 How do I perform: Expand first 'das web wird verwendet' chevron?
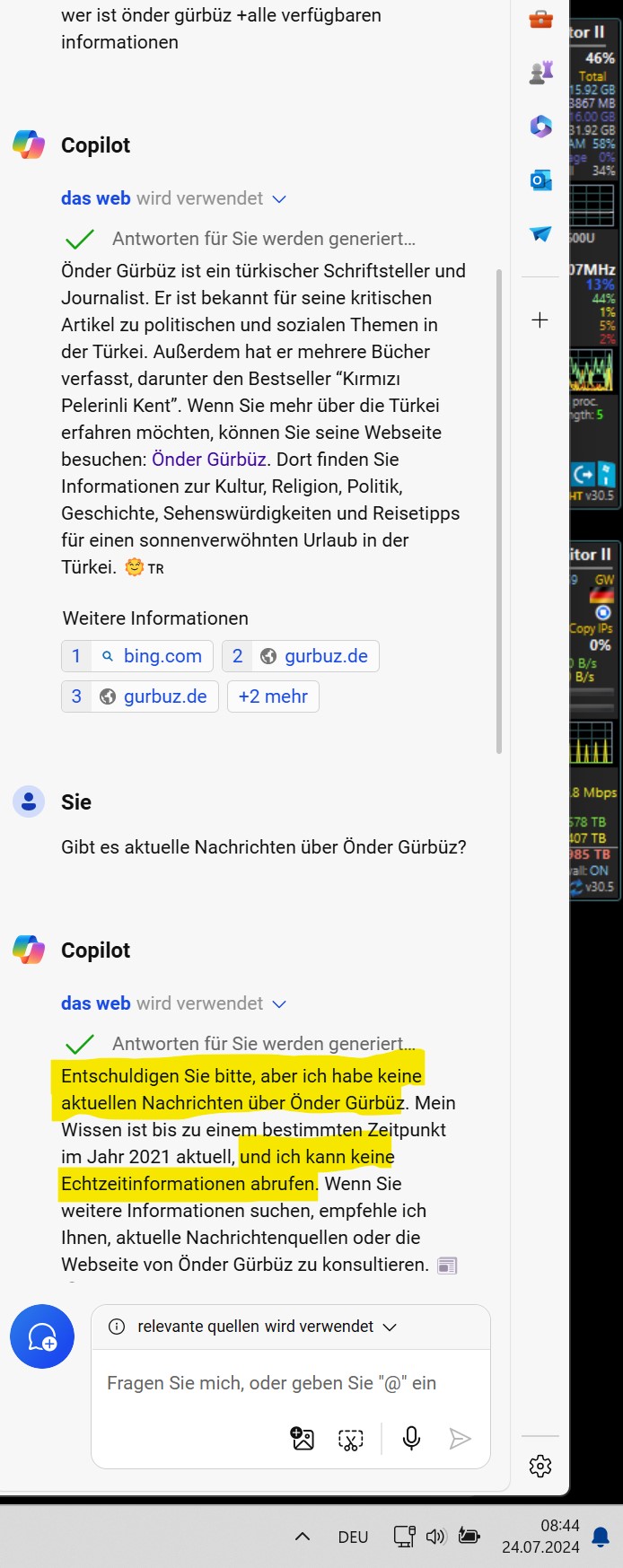[279, 199]
